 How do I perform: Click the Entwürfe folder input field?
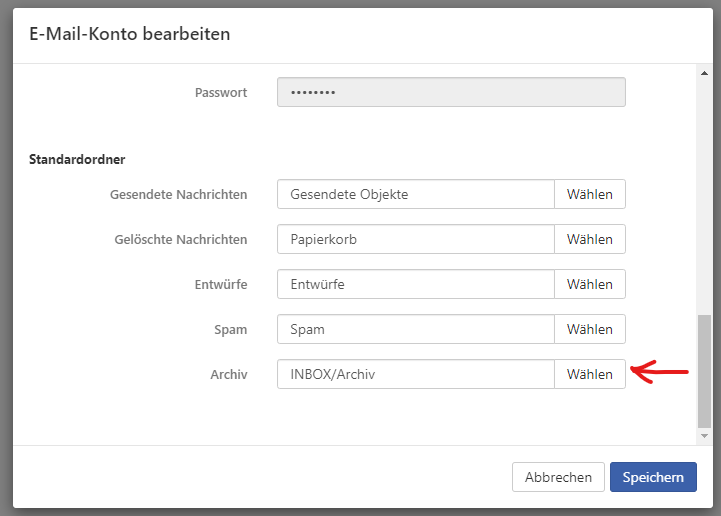click(x=415, y=284)
